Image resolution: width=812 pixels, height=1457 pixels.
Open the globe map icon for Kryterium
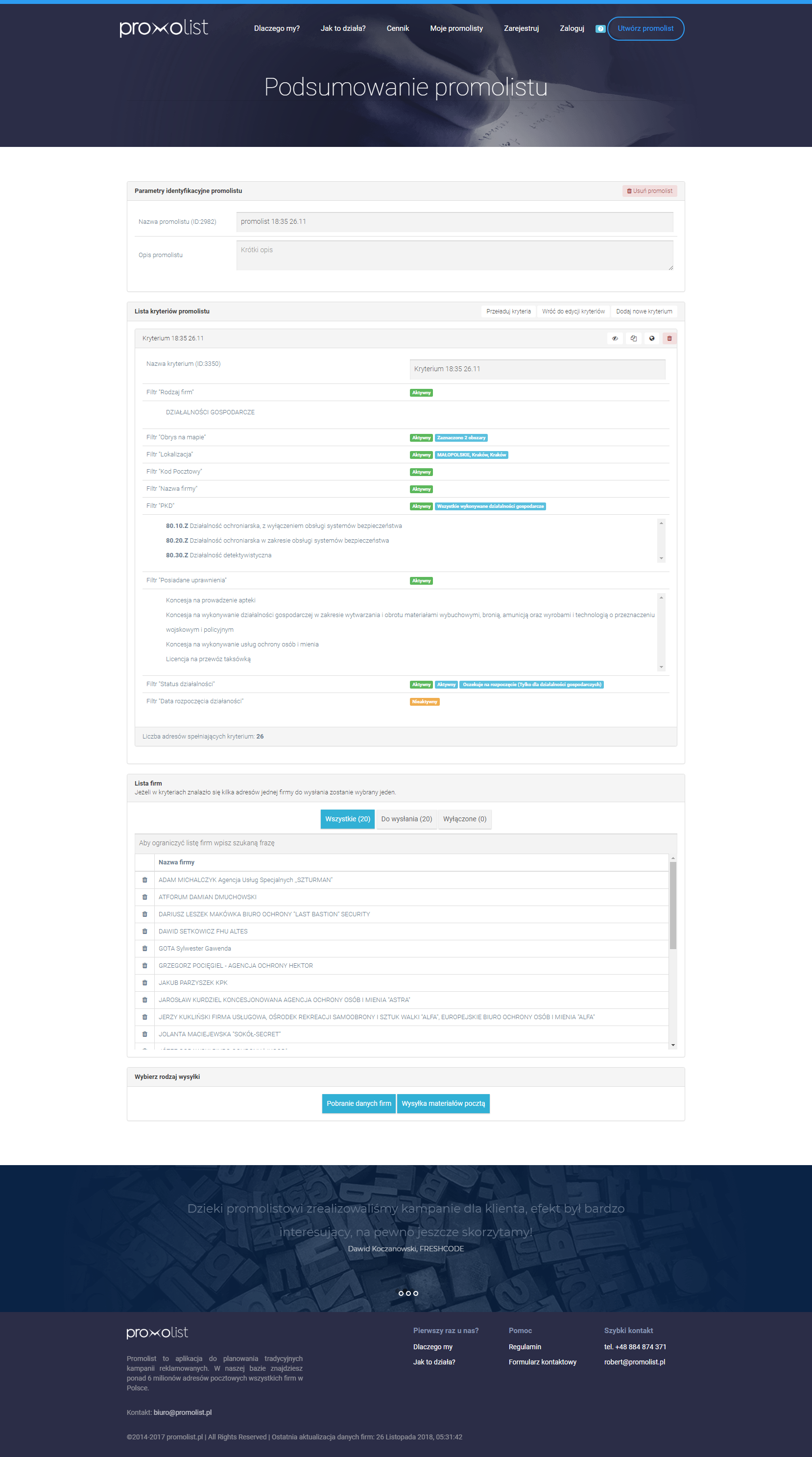click(x=651, y=338)
